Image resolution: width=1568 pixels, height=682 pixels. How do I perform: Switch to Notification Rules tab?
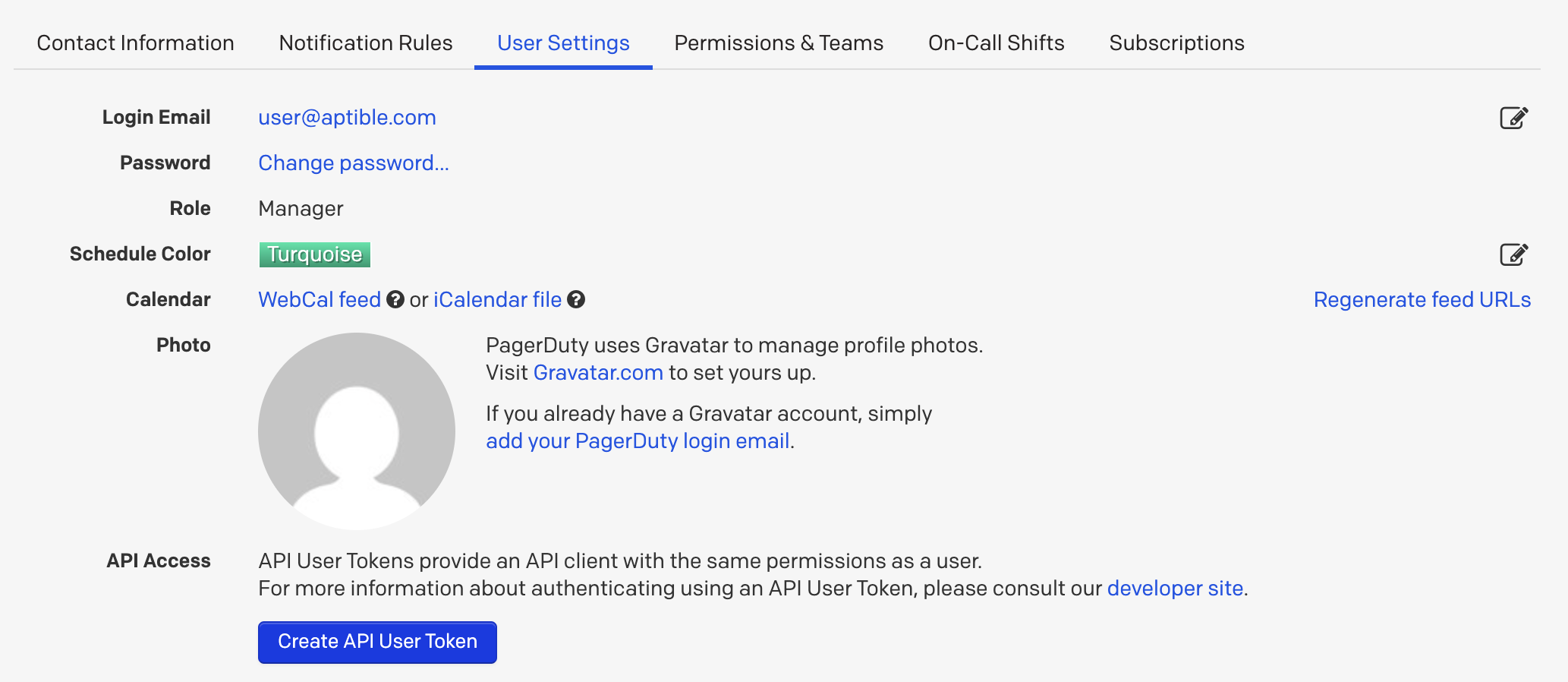point(366,43)
